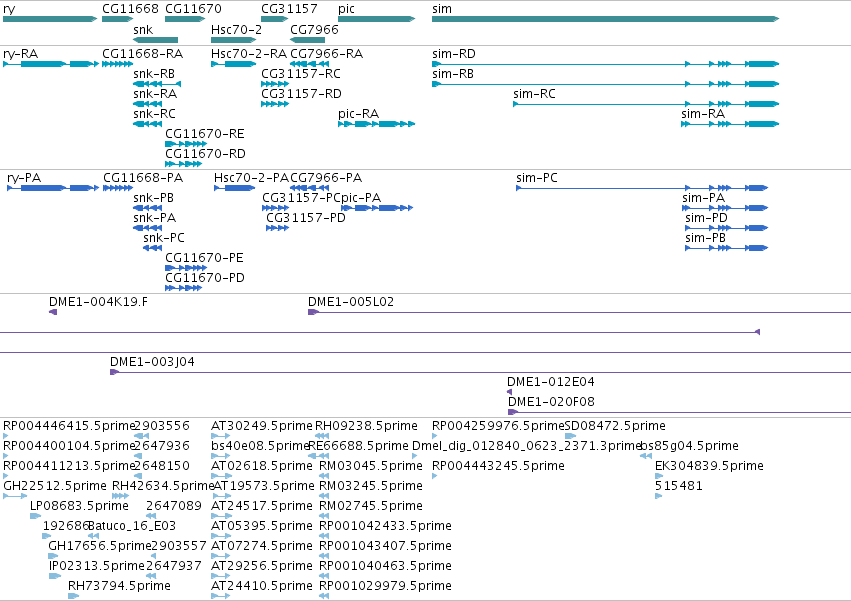The image size is (851, 601).
Task: Click the snk-PB protein label
Action: click(x=154, y=198)
